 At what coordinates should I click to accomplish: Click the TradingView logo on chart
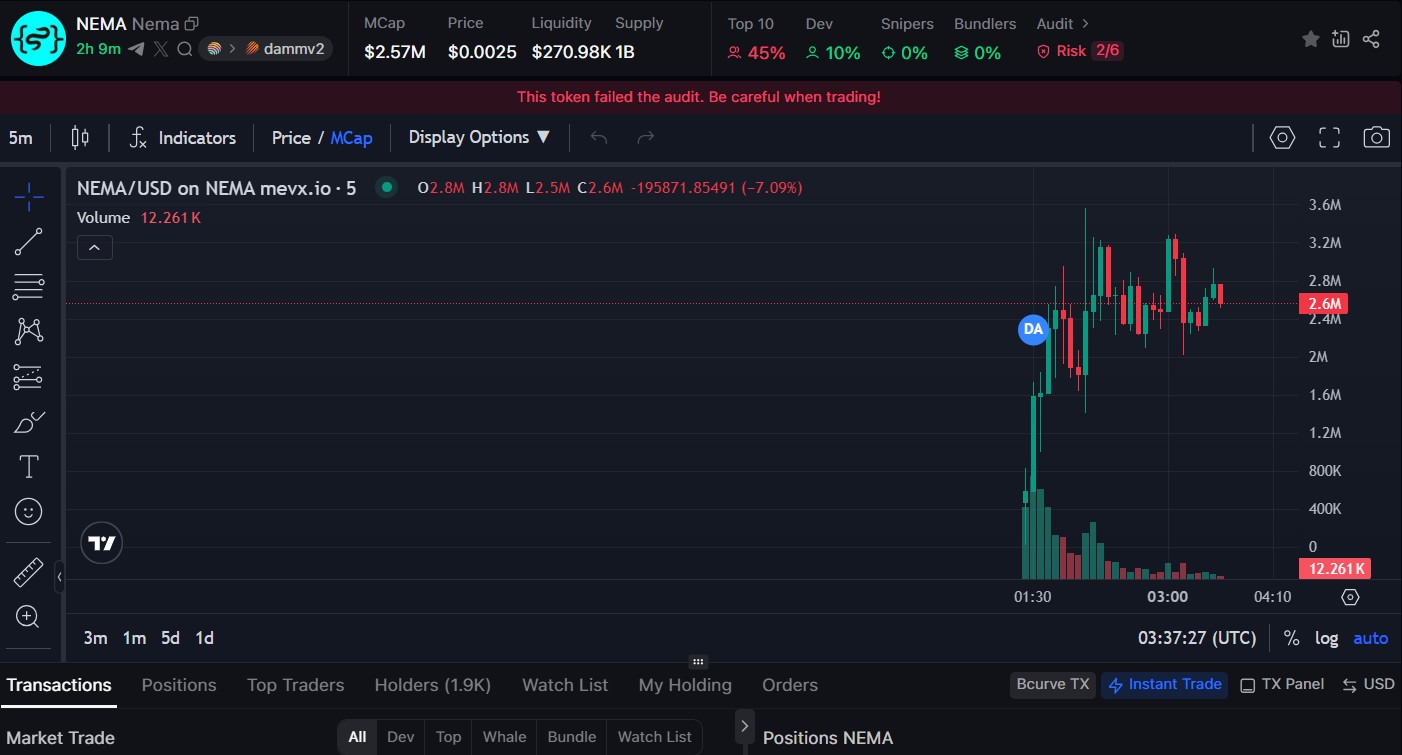tap(102, 544)
